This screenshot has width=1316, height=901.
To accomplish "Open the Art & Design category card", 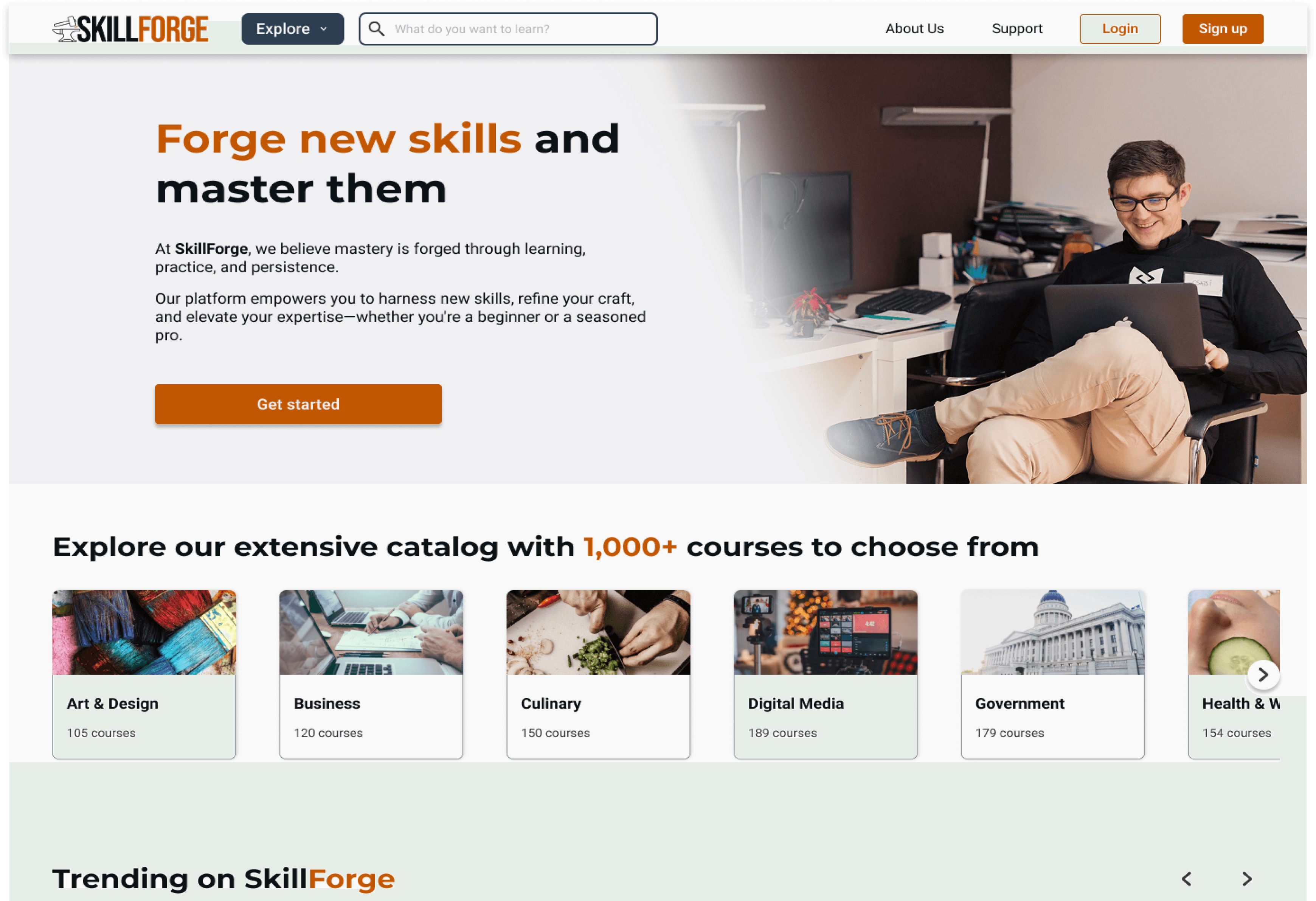I will pos(144,674).
